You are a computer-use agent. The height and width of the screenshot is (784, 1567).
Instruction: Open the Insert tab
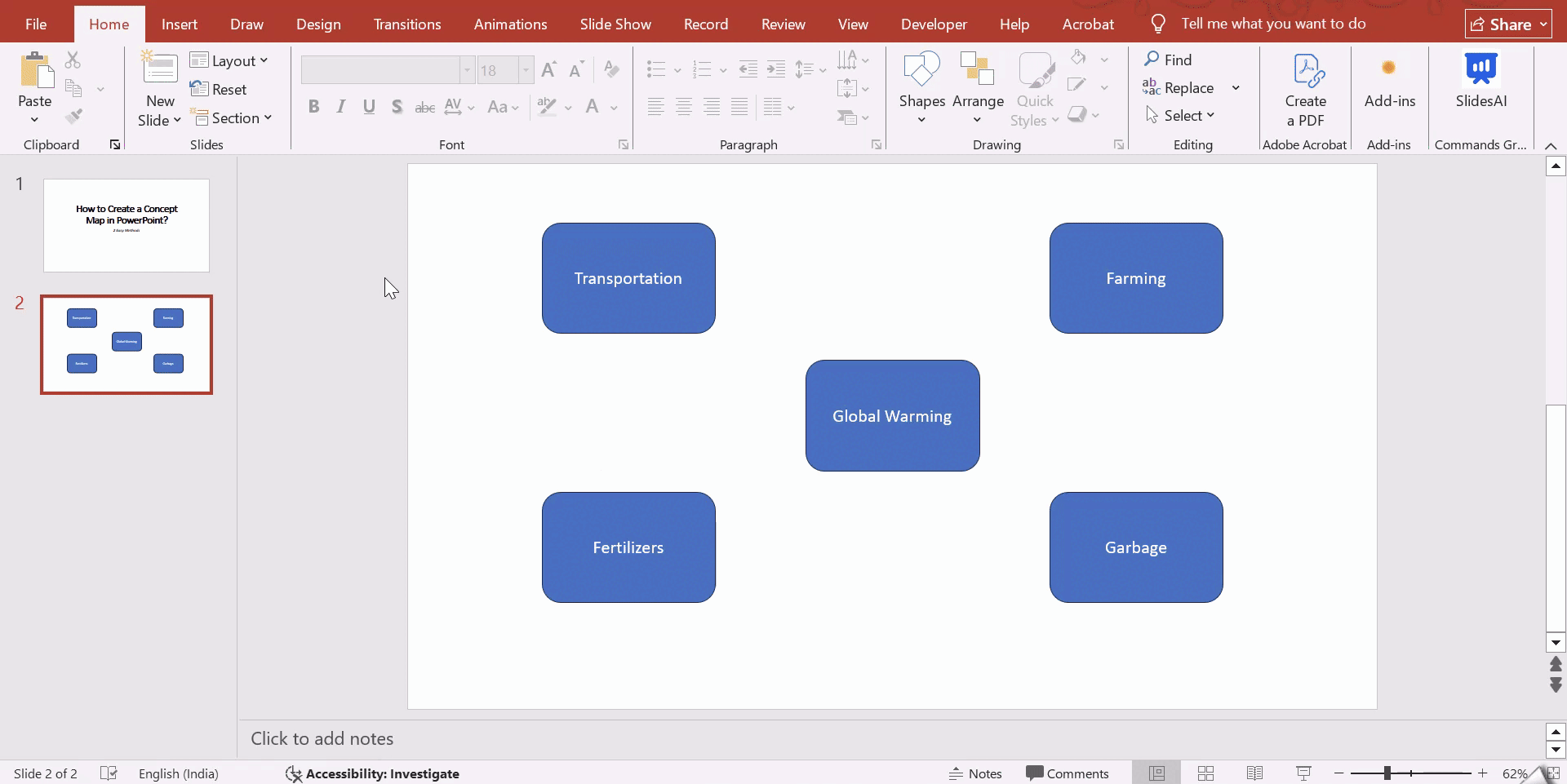pyautogui.click(x=179, y=24)
